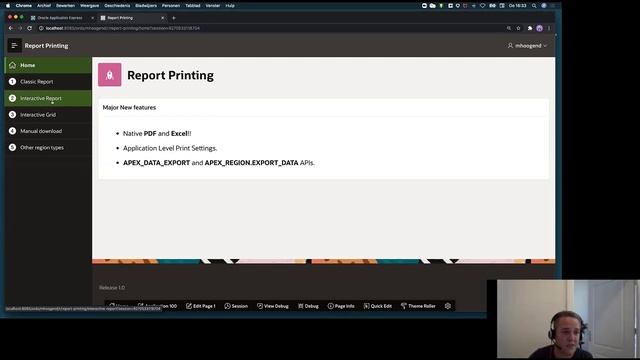640x360 pixels.
Task: Click Application 100 in developer toolbar
Action: [158, 306]
